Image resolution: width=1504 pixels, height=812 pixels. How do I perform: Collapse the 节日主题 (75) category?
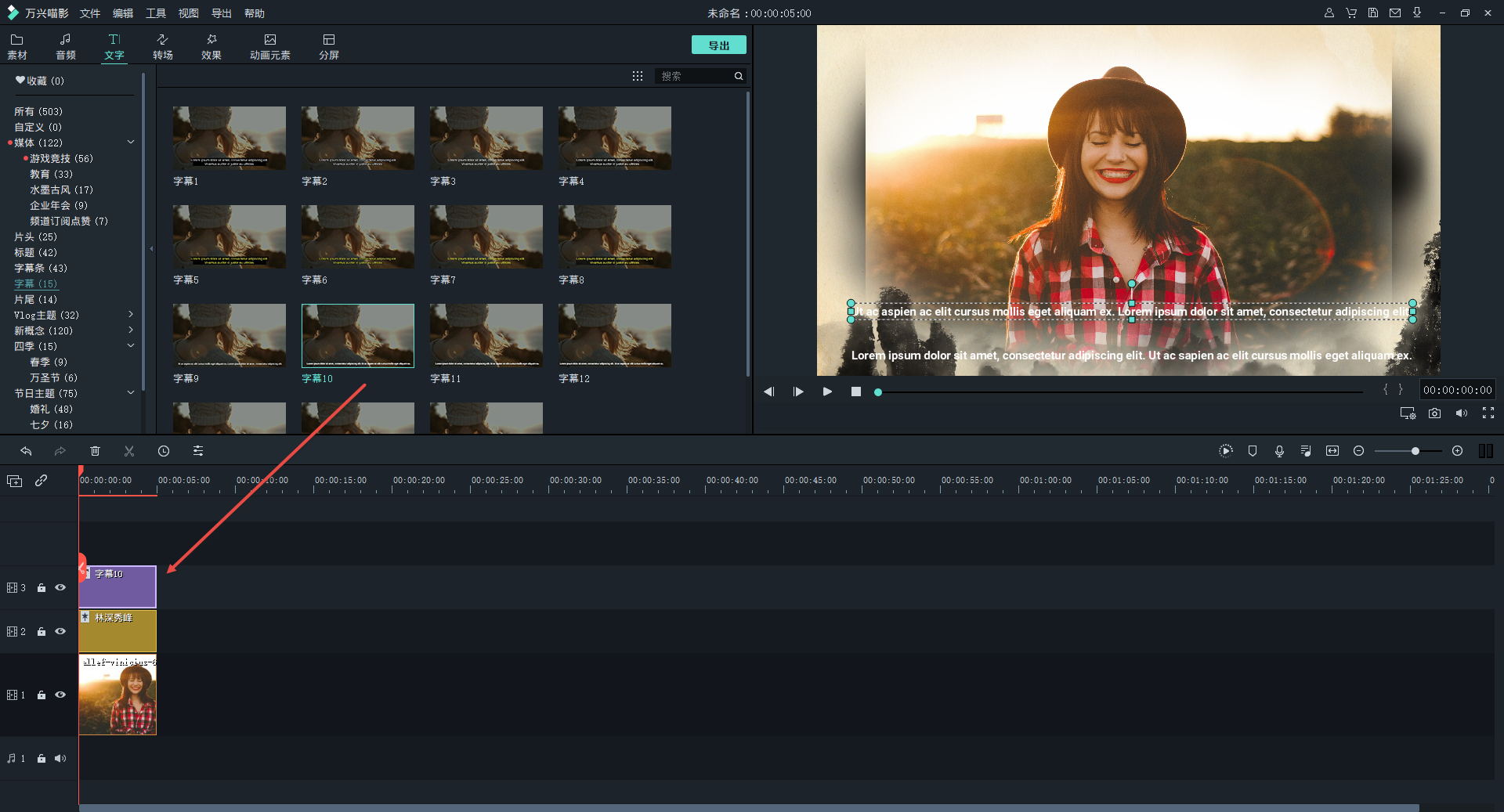(131, 393)
